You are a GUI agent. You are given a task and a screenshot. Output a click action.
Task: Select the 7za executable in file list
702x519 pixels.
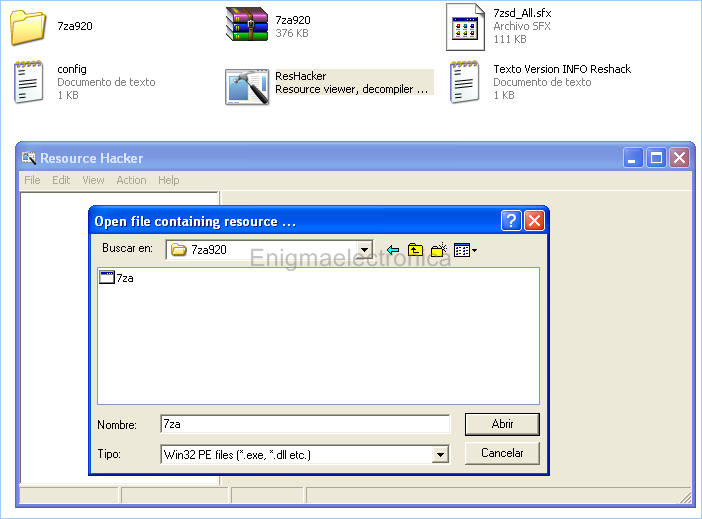click(x=116, y=278)
